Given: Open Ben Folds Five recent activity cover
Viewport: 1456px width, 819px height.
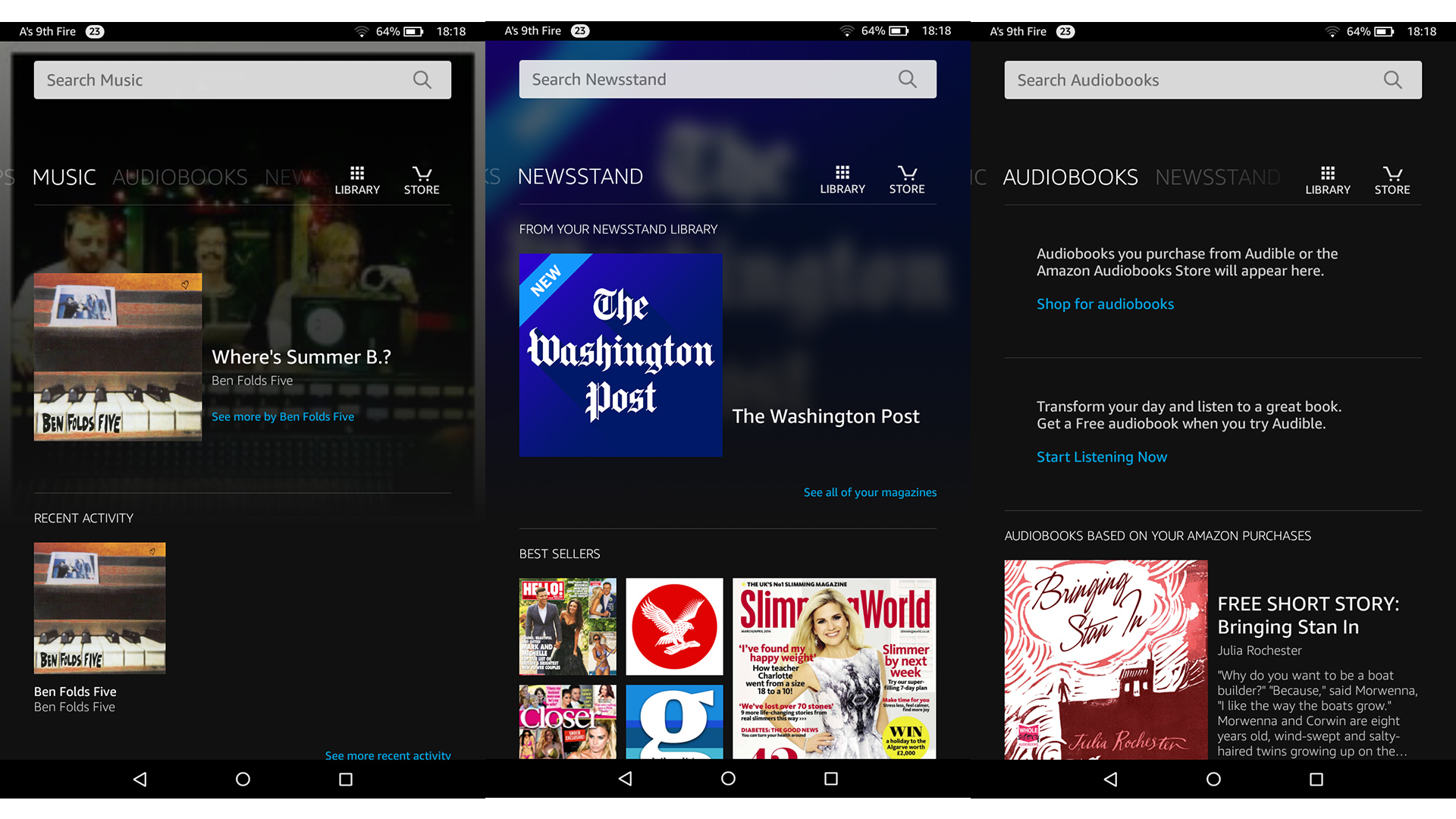Looking at the screenshot, I should (x=99, y=608).
